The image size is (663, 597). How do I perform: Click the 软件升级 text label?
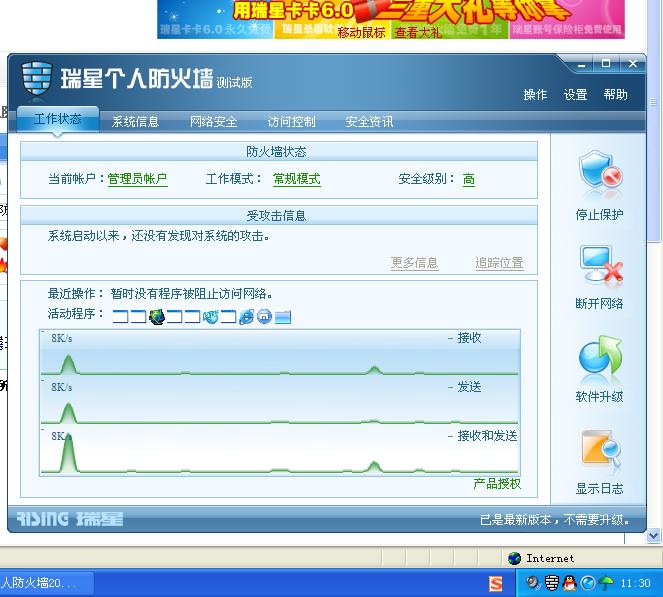[x=600, y=397]
